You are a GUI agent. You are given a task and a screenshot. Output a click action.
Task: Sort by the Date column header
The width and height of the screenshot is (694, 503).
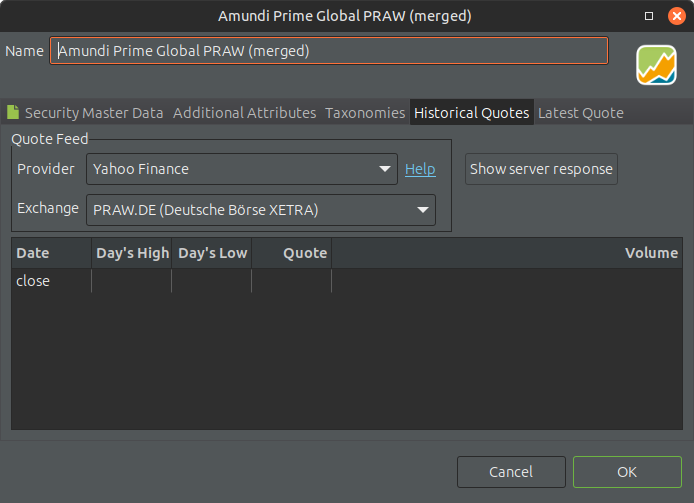[x=51, y=253]
